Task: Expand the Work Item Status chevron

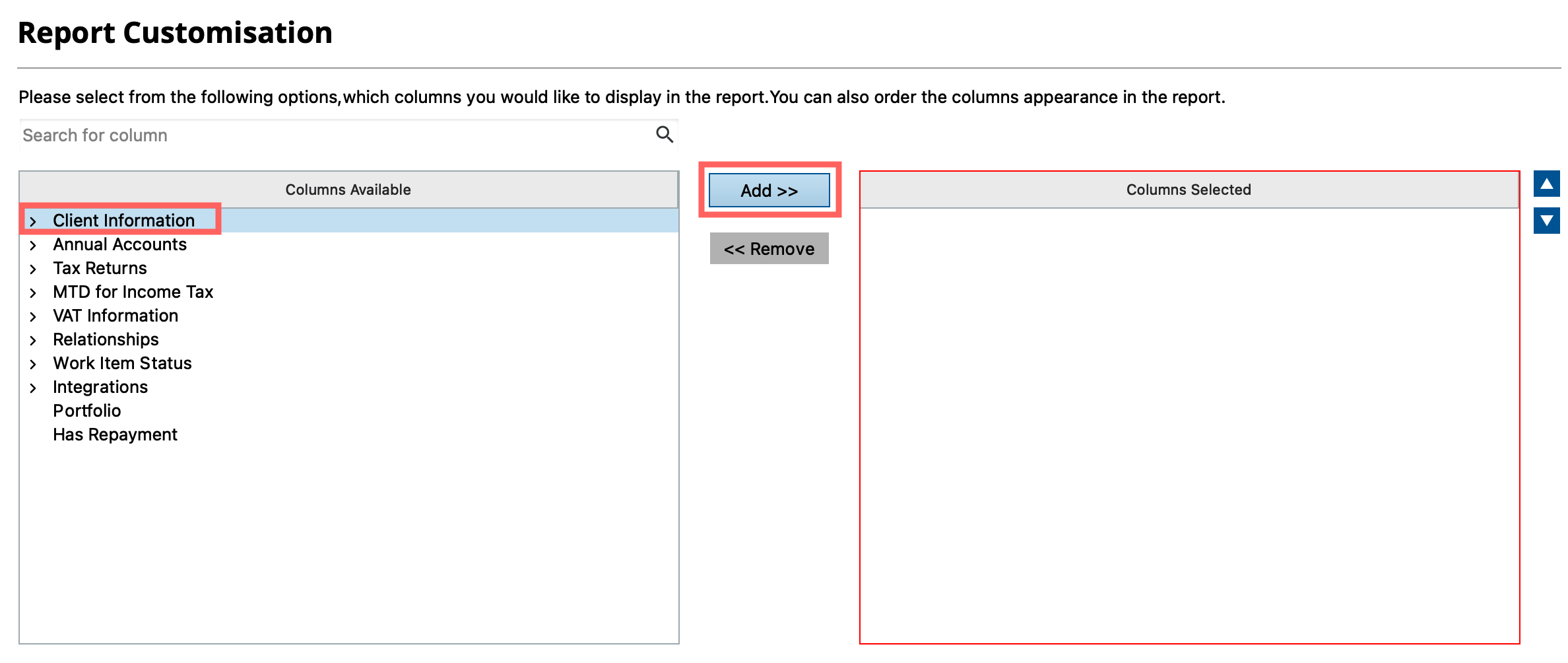Action: point(33,364)
